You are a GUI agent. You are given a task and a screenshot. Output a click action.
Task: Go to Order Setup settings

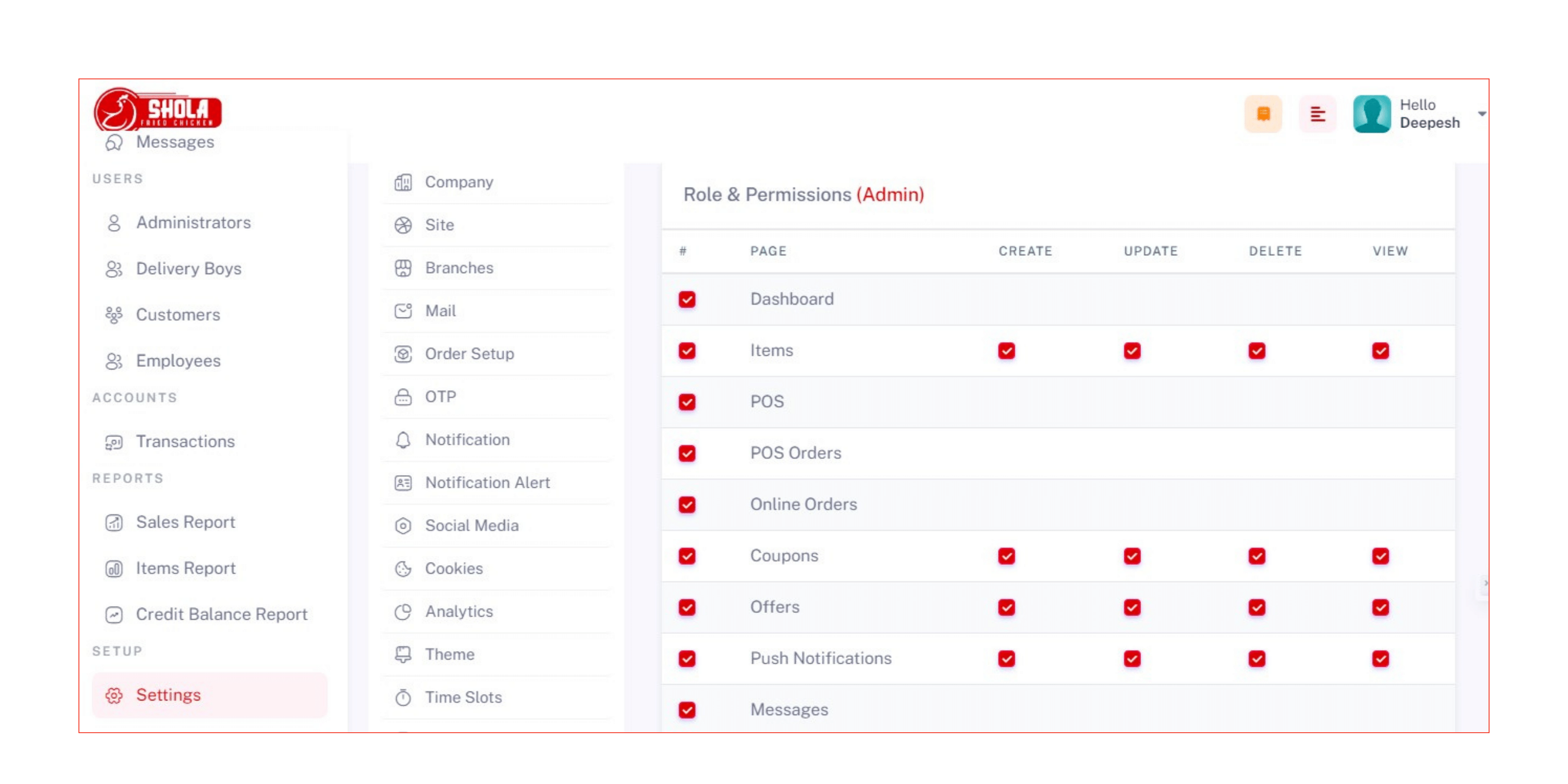click(469, 353)
